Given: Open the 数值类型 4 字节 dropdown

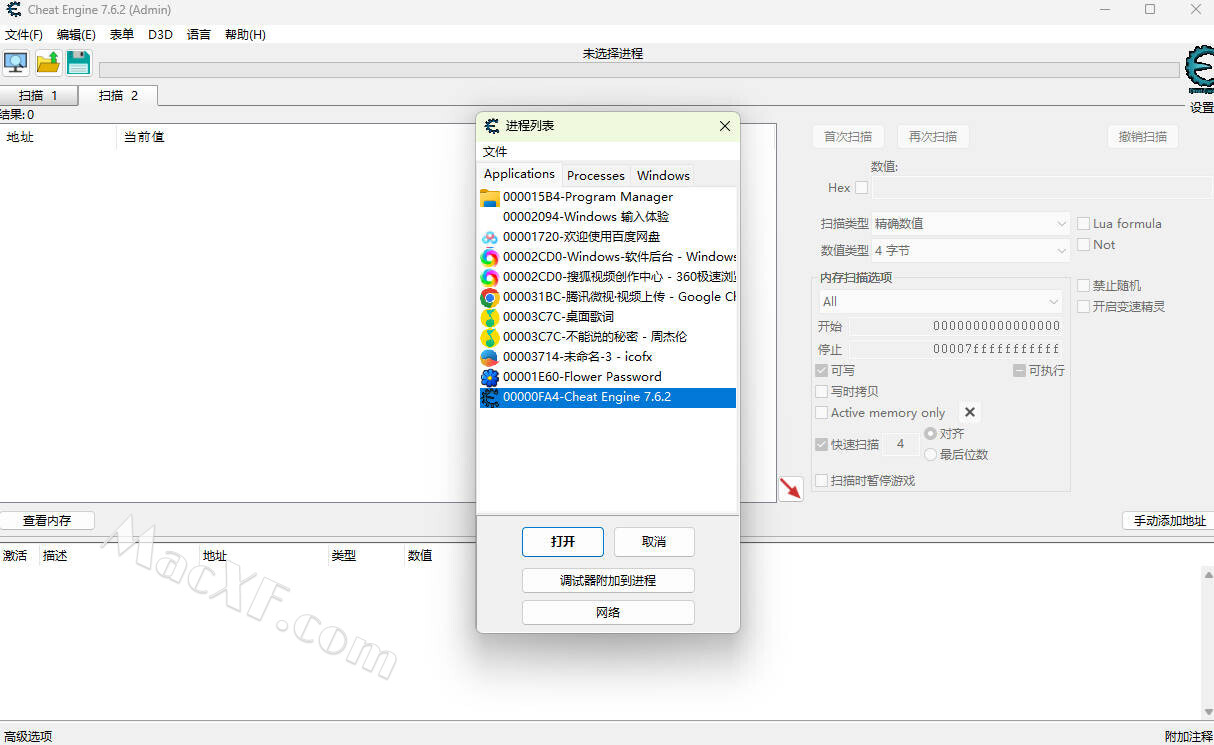Looking at the screenshot, I should click(x=970, y=250).
